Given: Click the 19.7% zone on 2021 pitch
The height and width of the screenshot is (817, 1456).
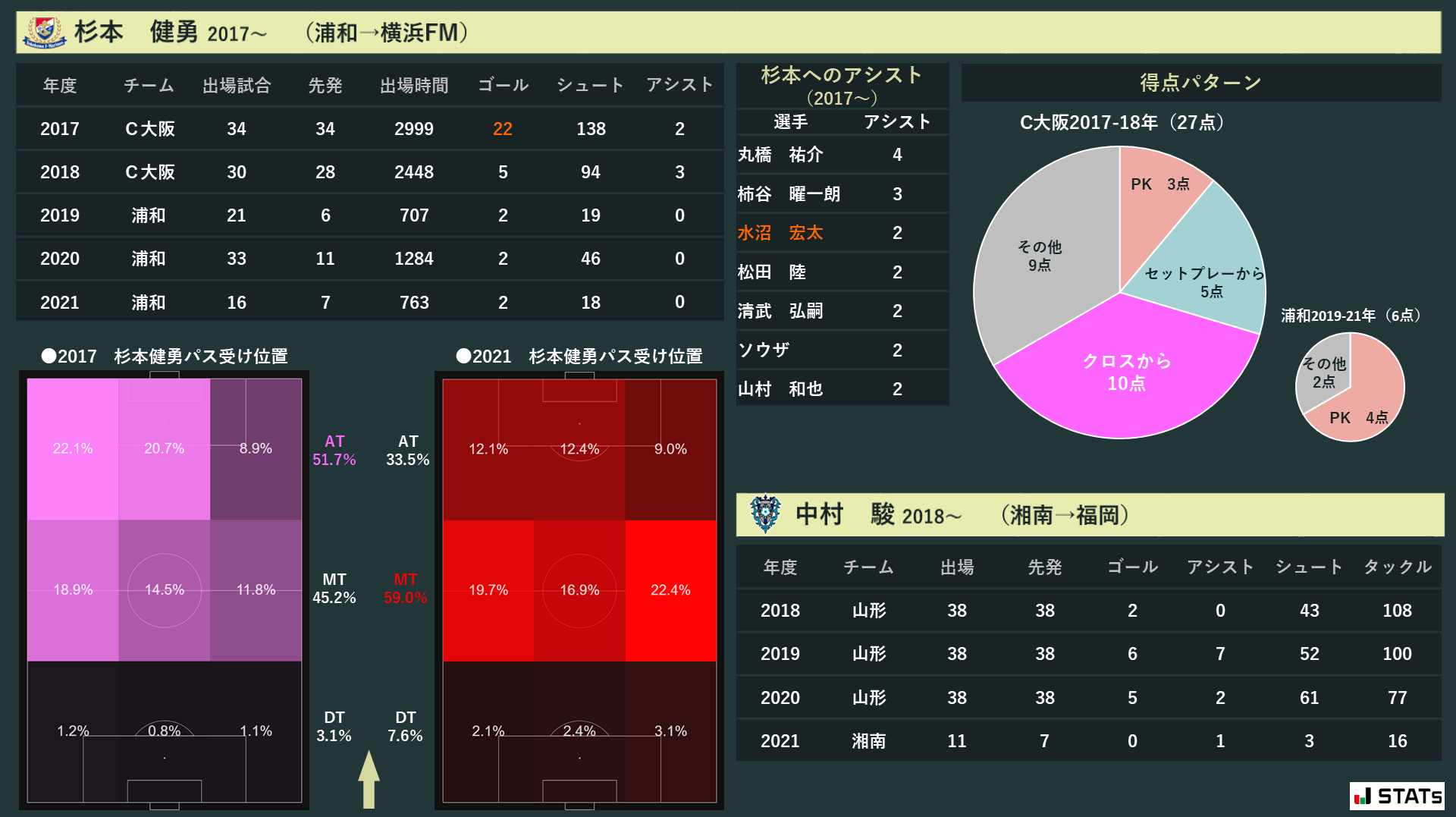Looking at the screenshot, I should [x=488, y=589].
